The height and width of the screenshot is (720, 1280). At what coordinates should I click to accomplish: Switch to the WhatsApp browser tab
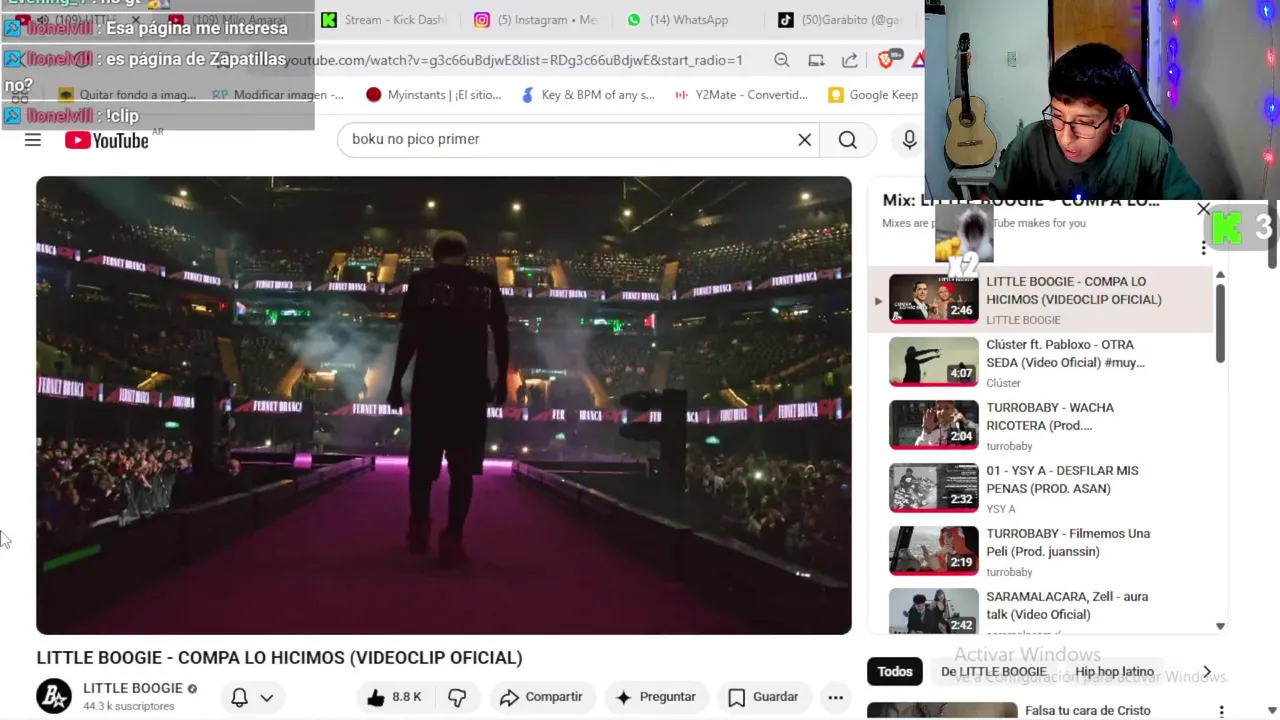click(x=680, y=20)
